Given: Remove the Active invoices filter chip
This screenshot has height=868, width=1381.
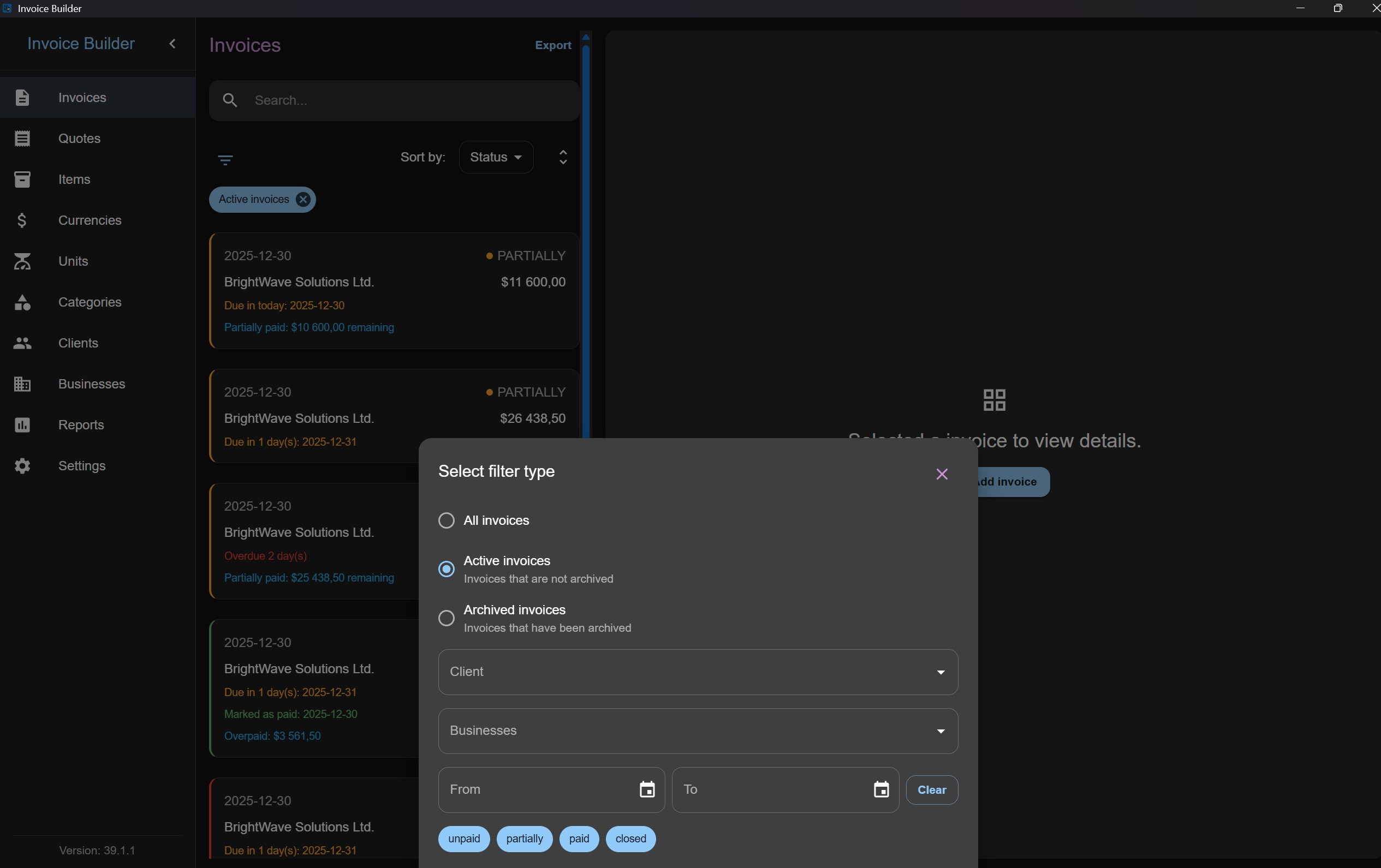Looking at the screenshot, I should 303,200.
